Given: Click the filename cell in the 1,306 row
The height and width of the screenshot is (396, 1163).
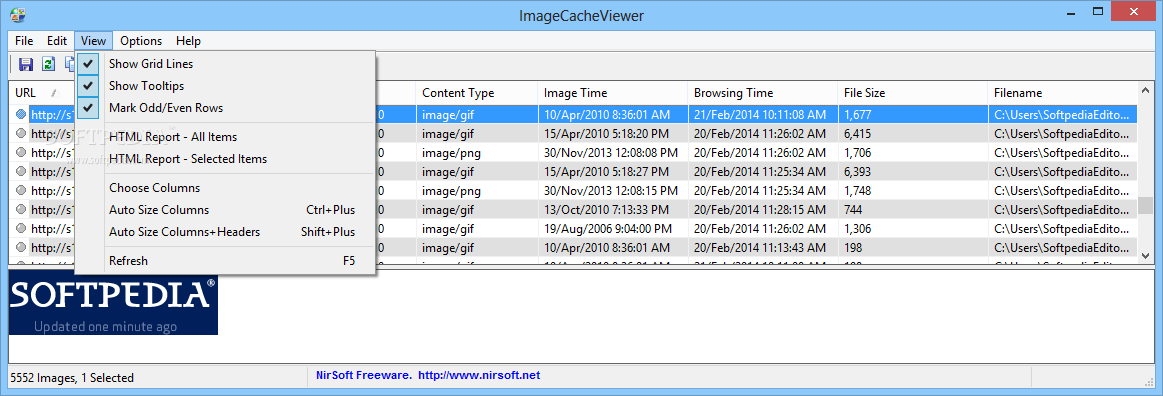Looking at the screenshot, I should [x=1062, y=228].
